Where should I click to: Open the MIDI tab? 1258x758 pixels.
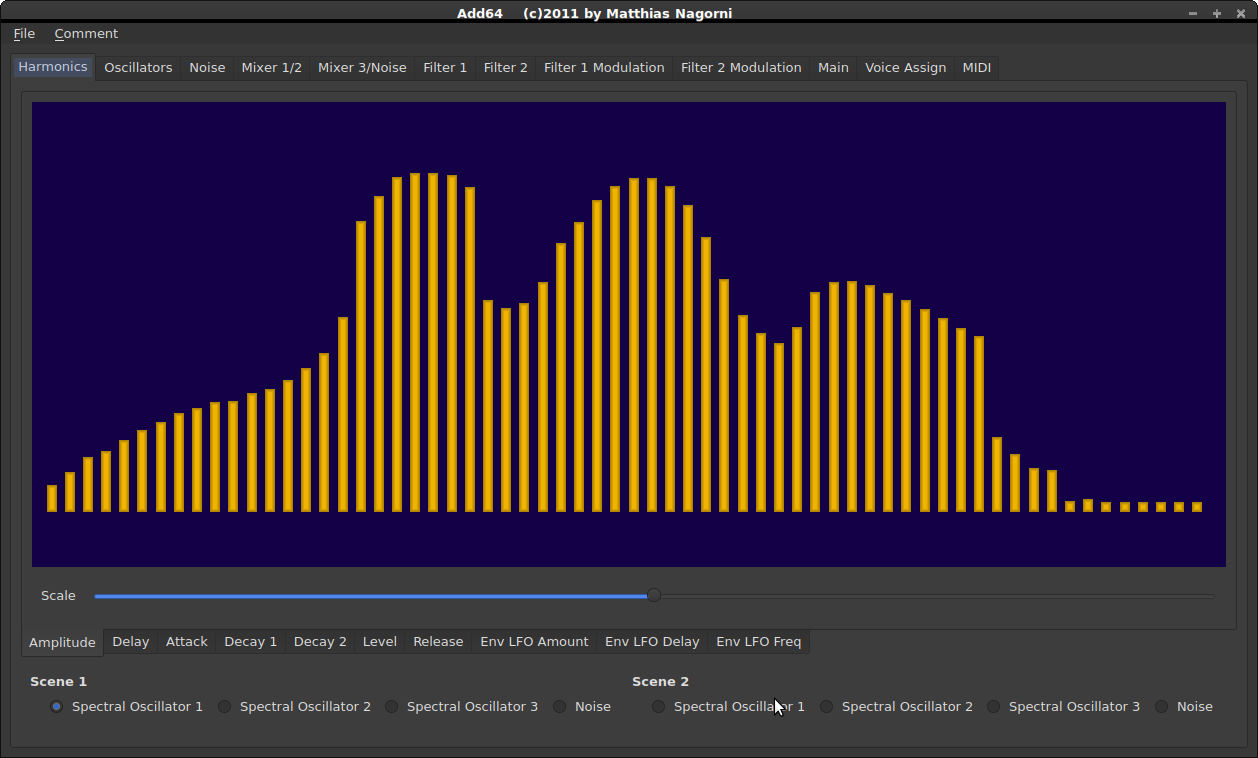[x=976, y=68]
